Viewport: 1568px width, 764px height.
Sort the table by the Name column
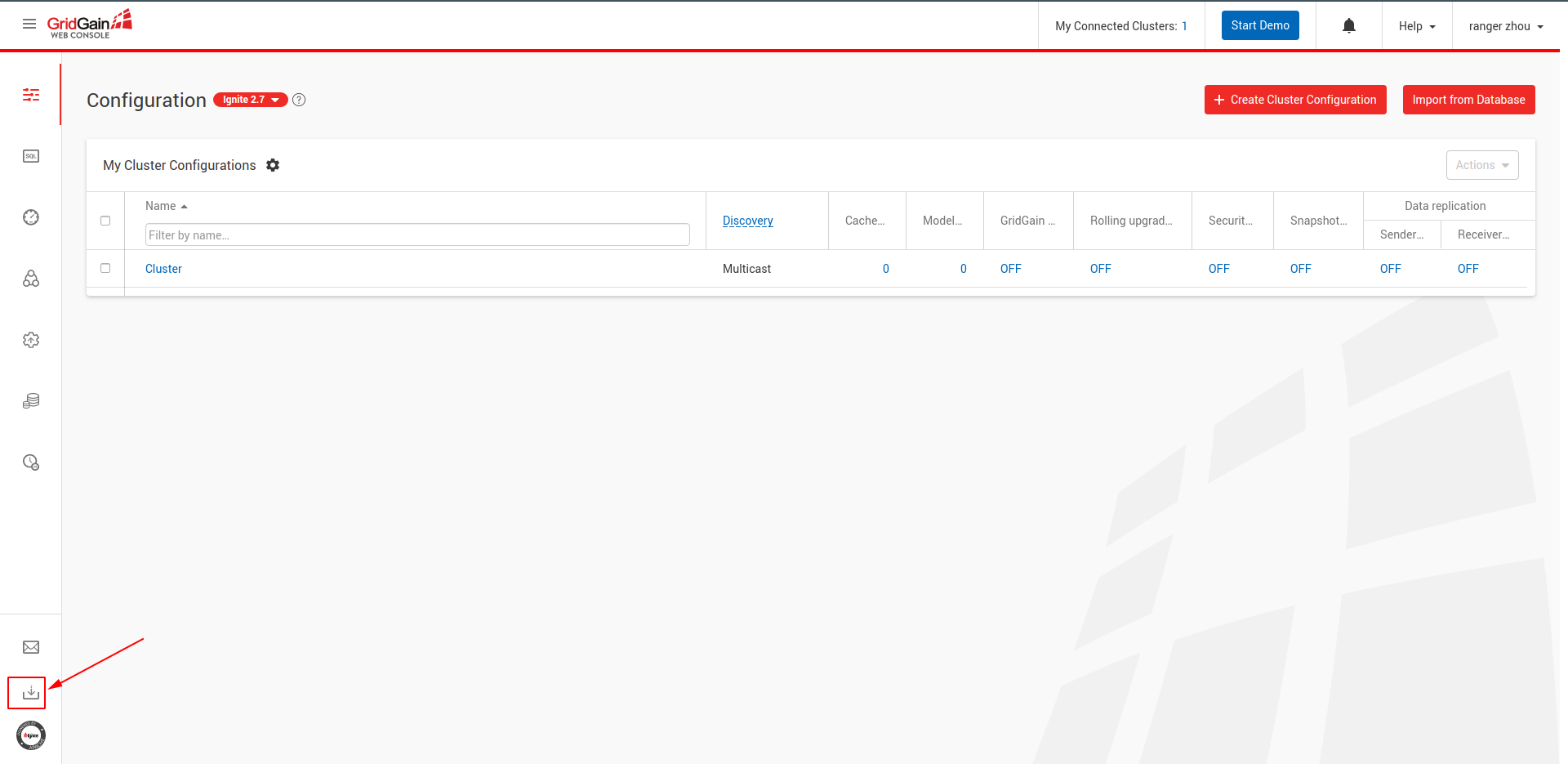click(167, 206)
